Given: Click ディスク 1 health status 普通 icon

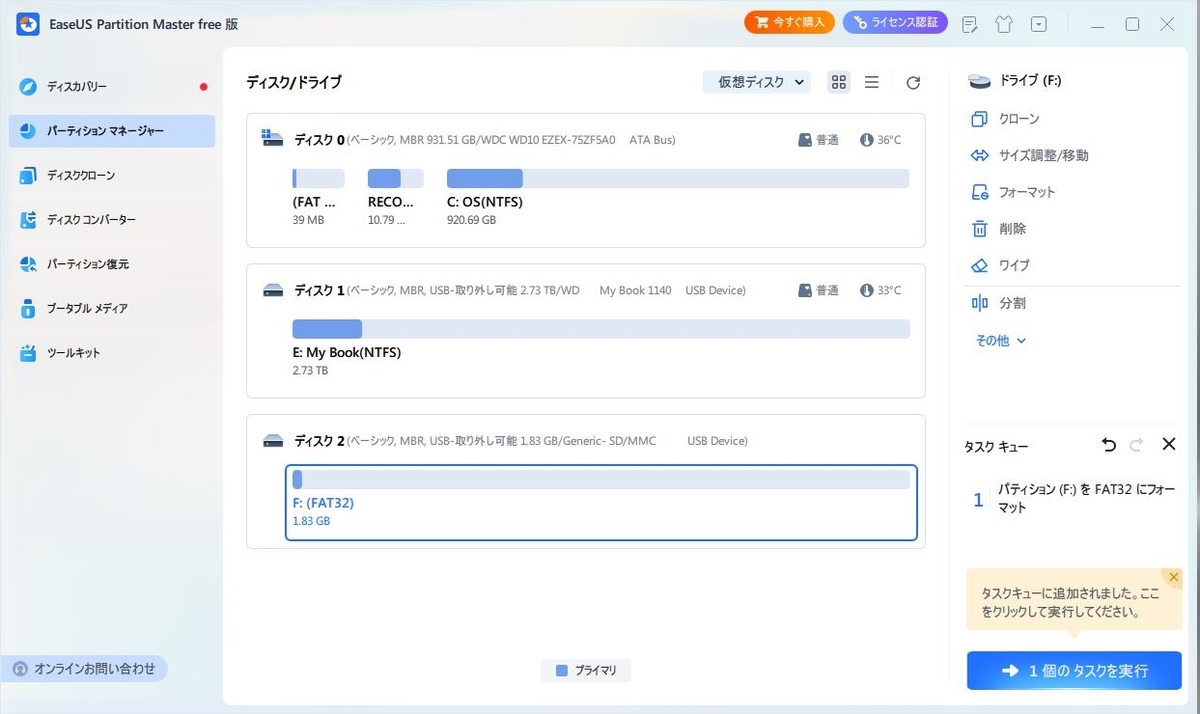Looking at the screenshot, I should tap(805, 290).
